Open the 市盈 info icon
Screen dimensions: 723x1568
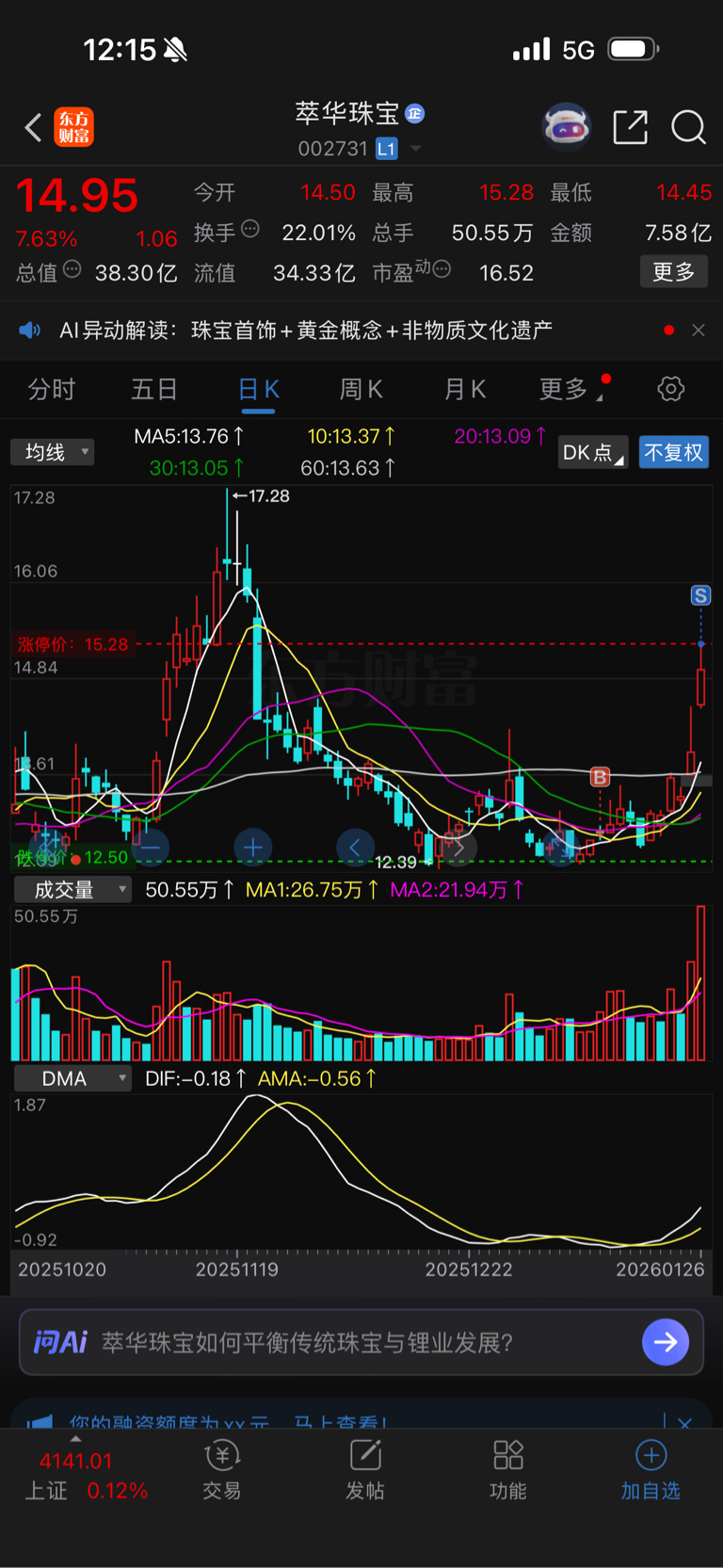[x=442, y=270]
